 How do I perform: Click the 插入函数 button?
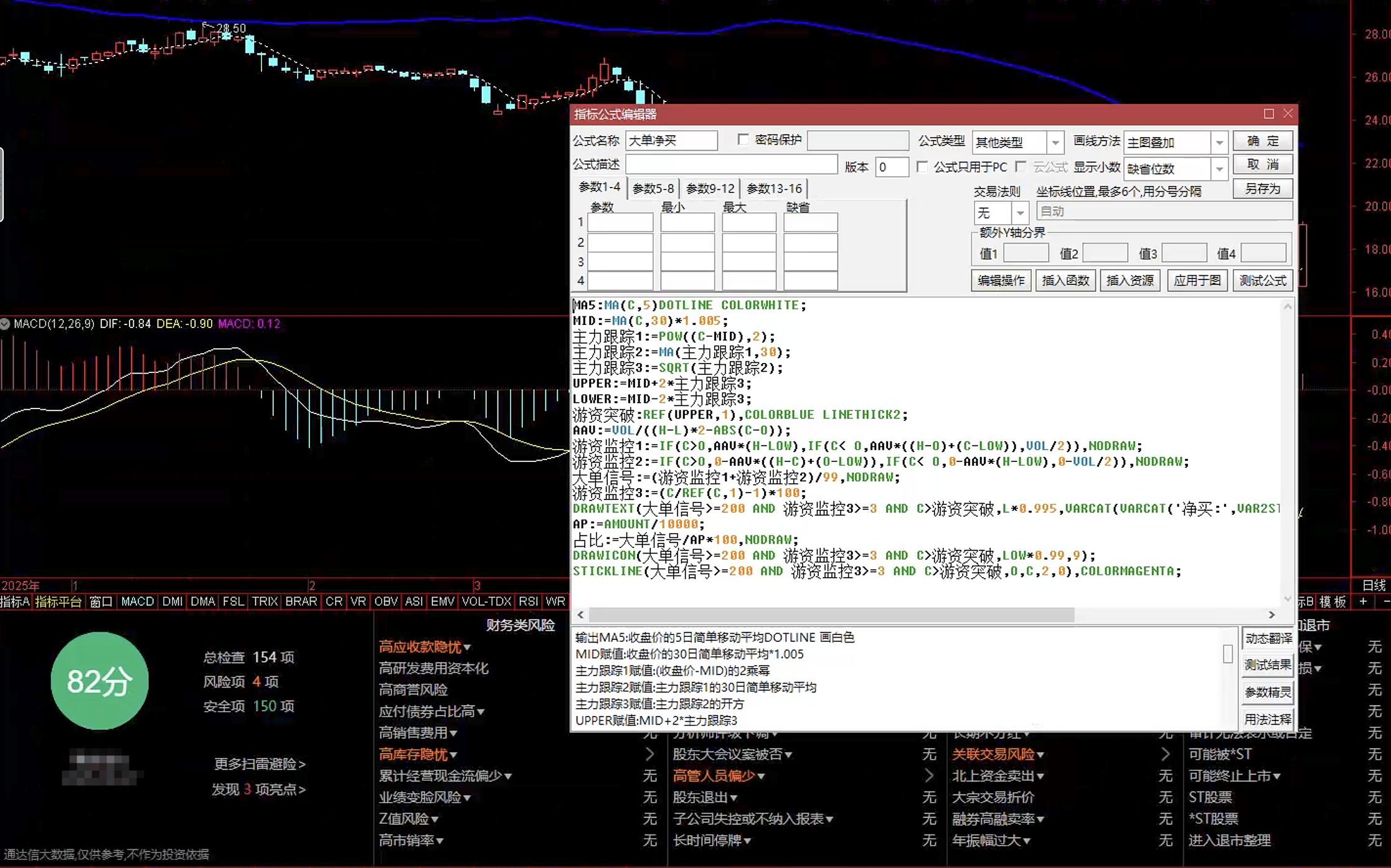click(1065, 280)
